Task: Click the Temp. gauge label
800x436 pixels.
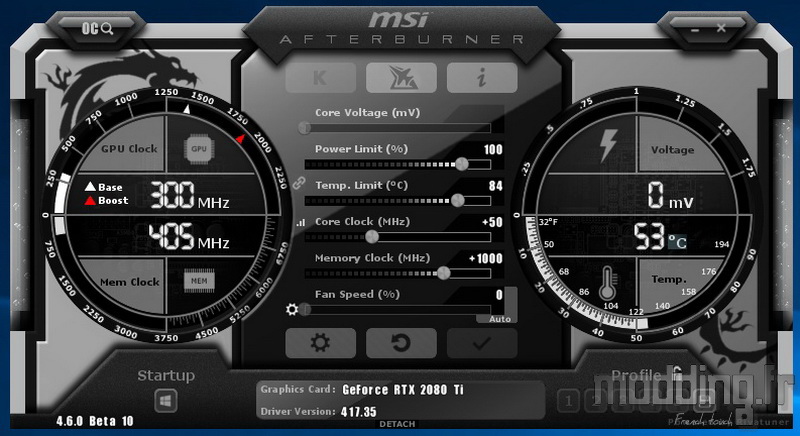Action: [x=669, y=279]
